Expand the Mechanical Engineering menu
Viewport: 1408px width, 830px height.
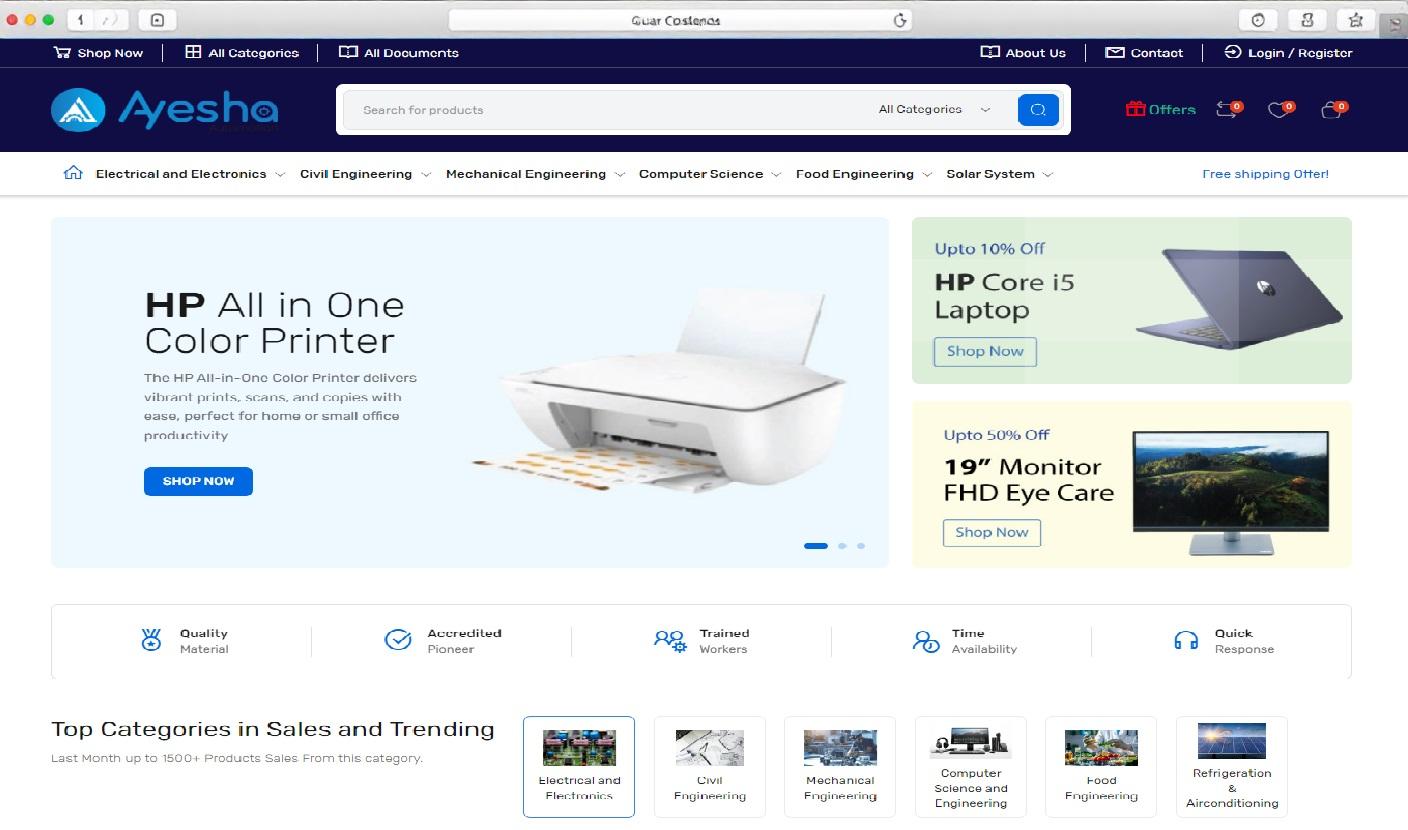tap(527, 173)
